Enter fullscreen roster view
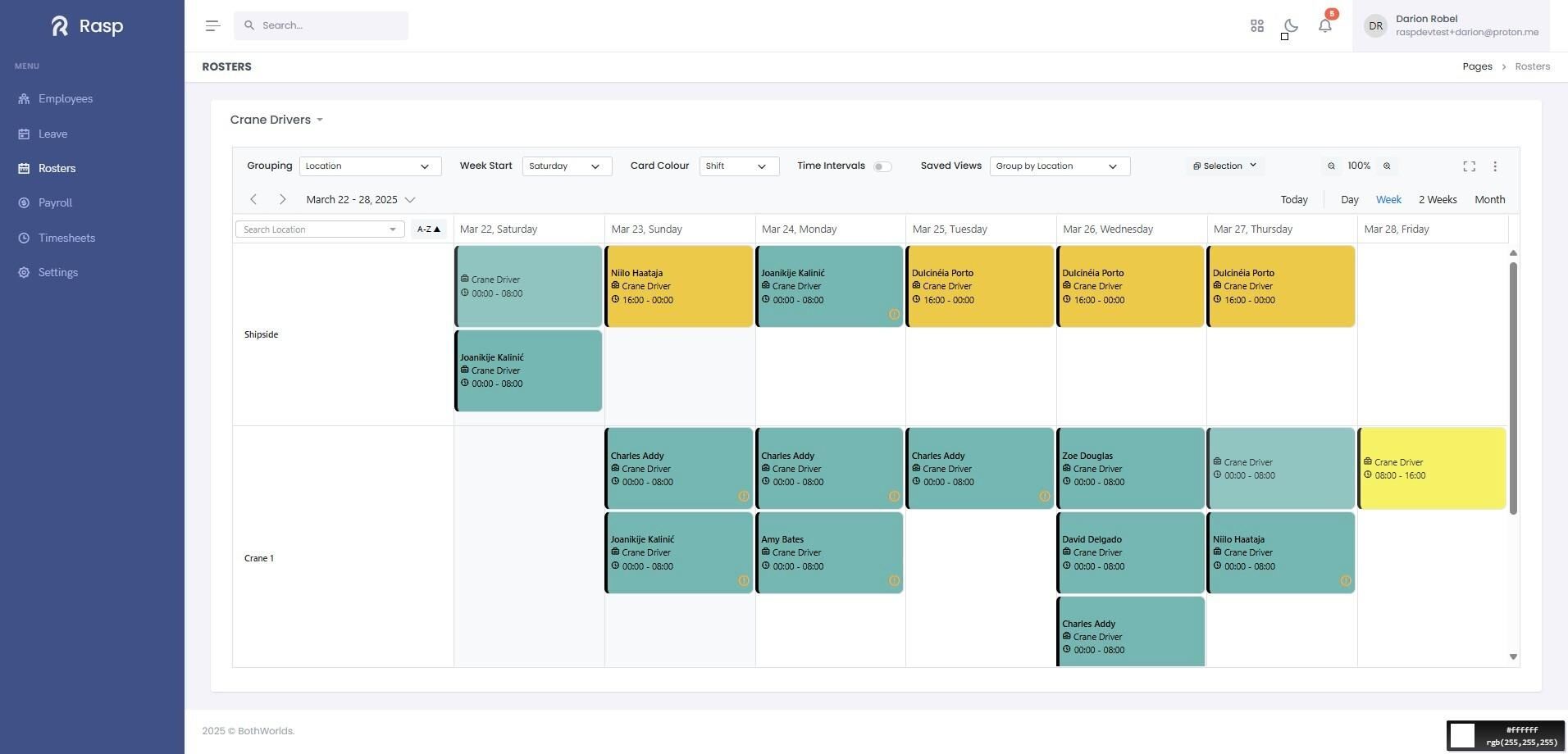1568x754 pixels. click(x=1469, y=166)
